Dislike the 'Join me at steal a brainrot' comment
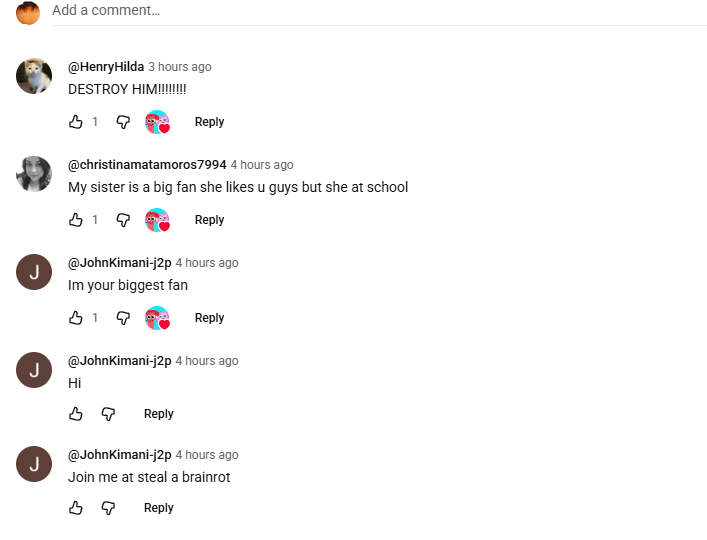 108,508
